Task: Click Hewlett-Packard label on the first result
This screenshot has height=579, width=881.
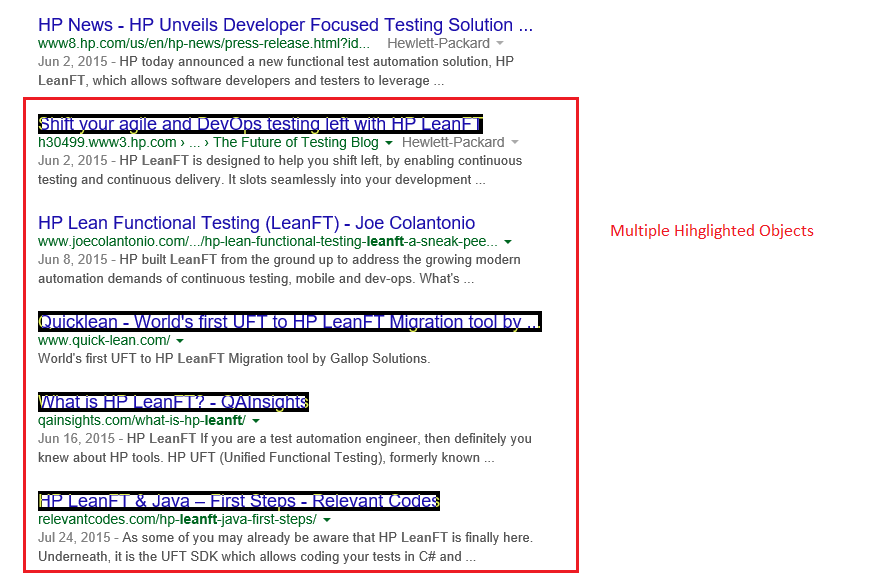Action: (x=438, y=44)
